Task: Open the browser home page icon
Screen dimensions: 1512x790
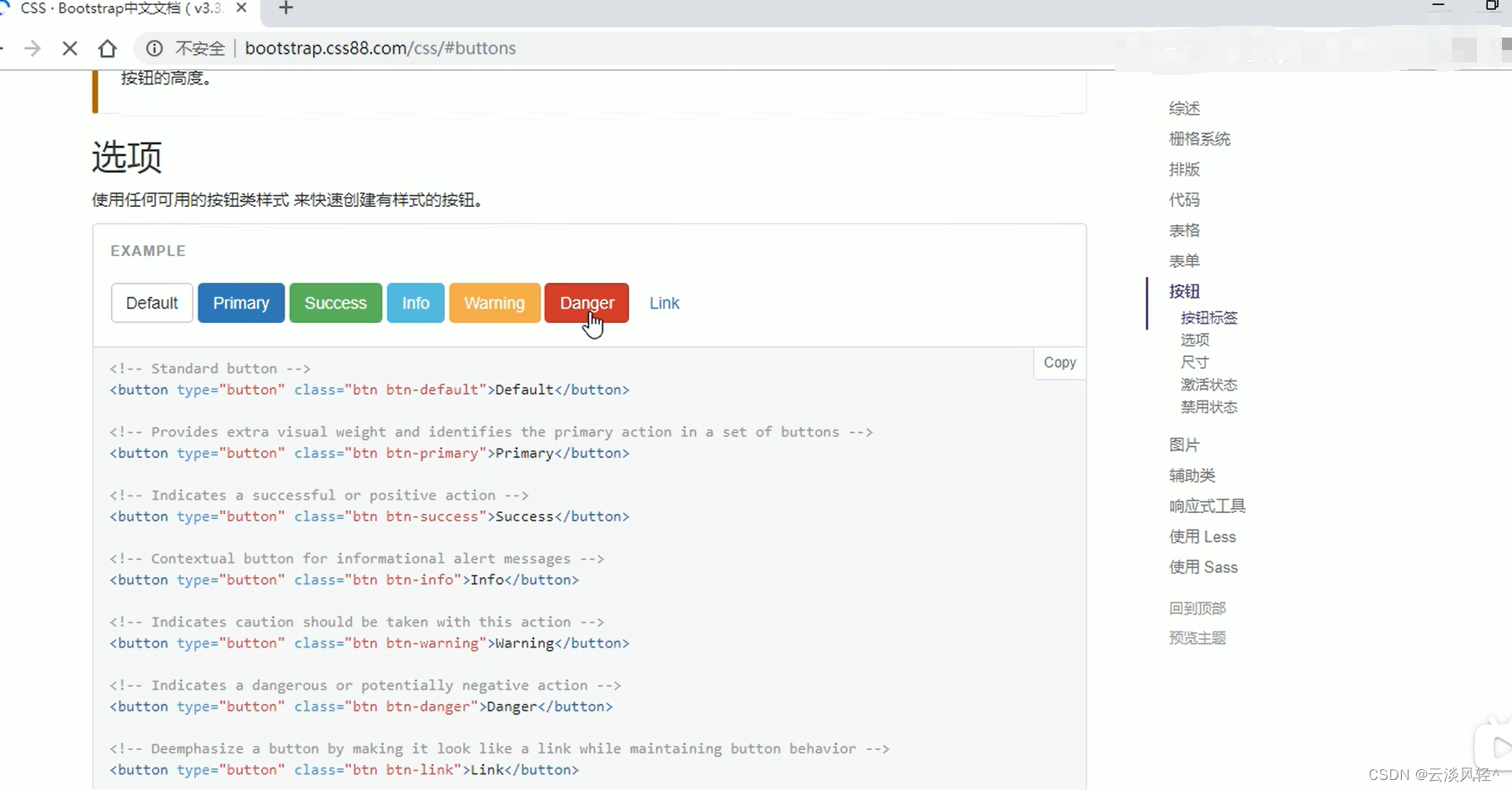Action: tap(108, 48)
